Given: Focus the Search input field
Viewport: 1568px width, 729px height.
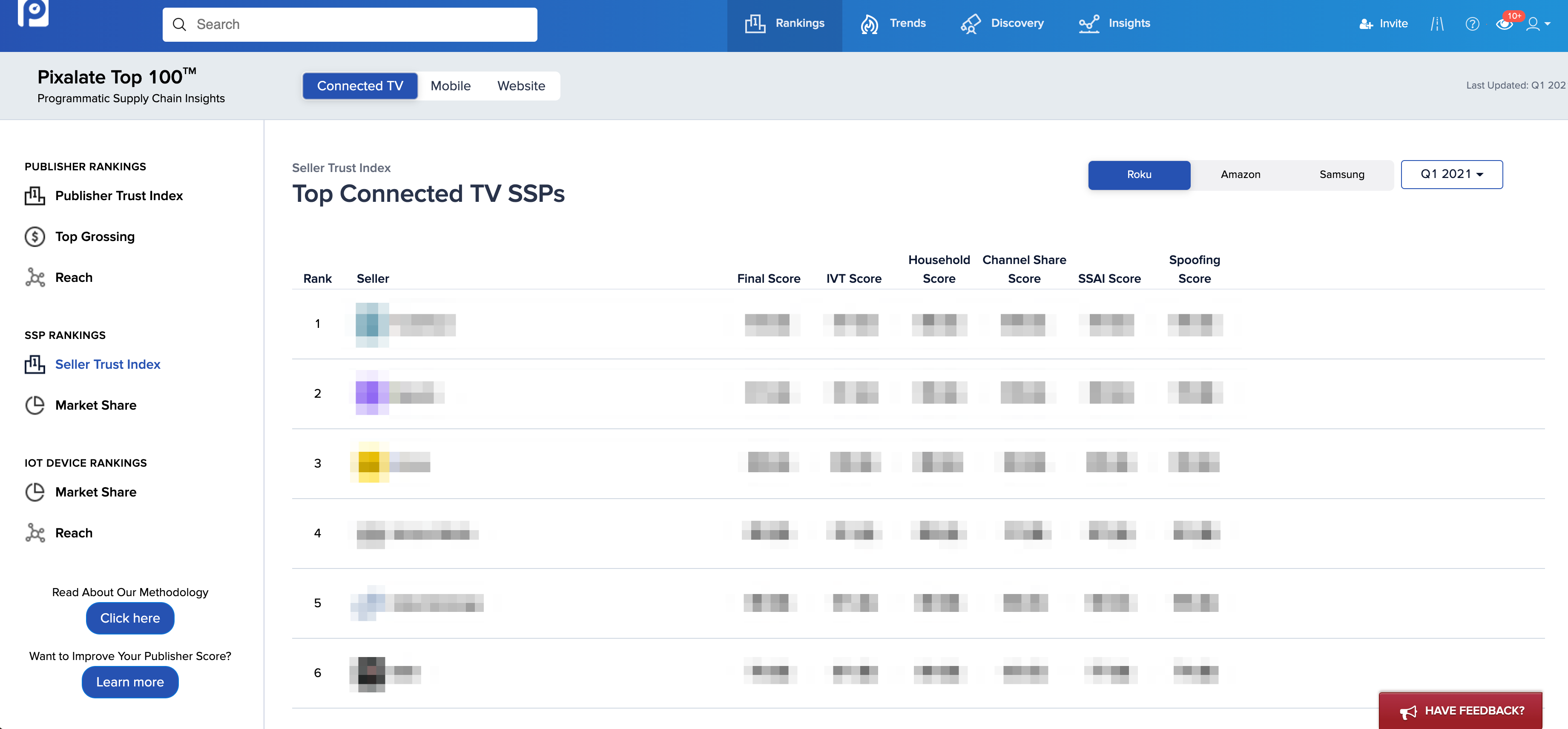Looking at the screenshot, I should [x=349, y=24].
